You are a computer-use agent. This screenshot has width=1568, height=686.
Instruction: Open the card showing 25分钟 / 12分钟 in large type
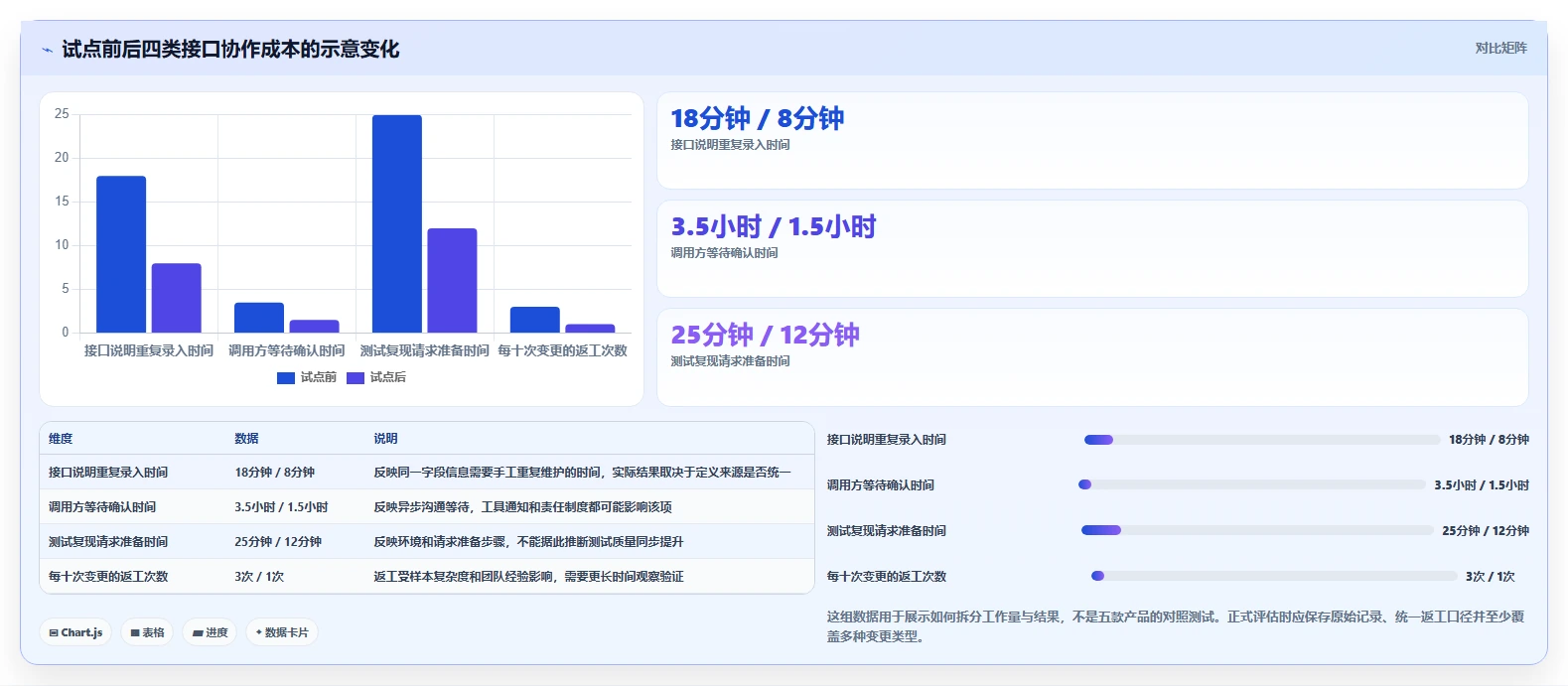(x=1092, y=356)
